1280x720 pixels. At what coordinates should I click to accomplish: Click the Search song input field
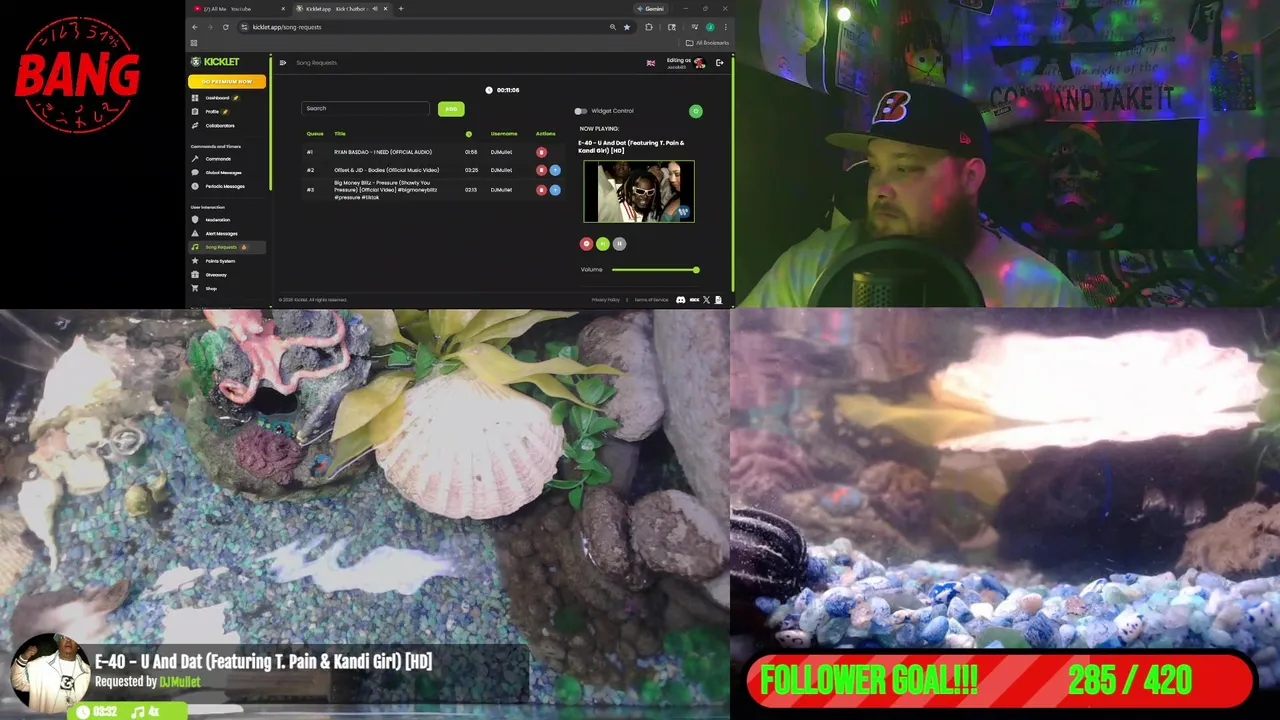click(366, 108)
